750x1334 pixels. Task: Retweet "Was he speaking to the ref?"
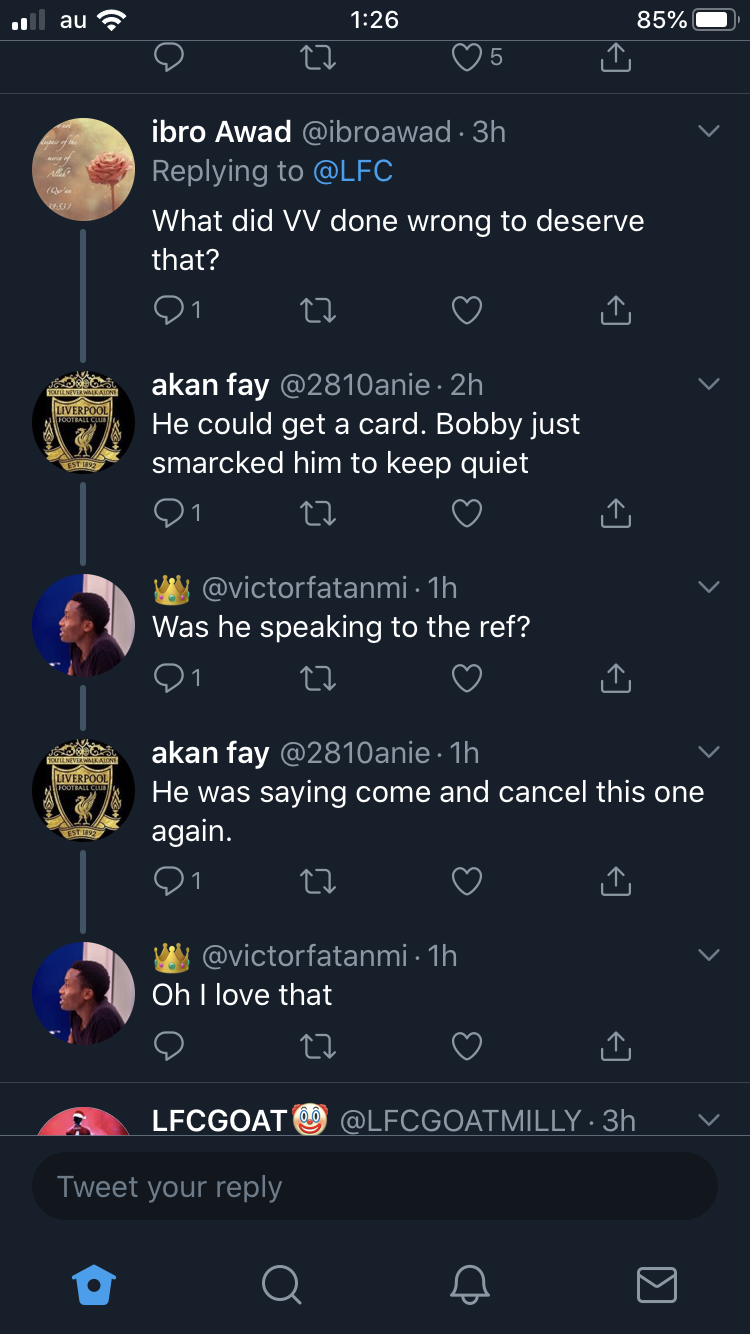318,680
